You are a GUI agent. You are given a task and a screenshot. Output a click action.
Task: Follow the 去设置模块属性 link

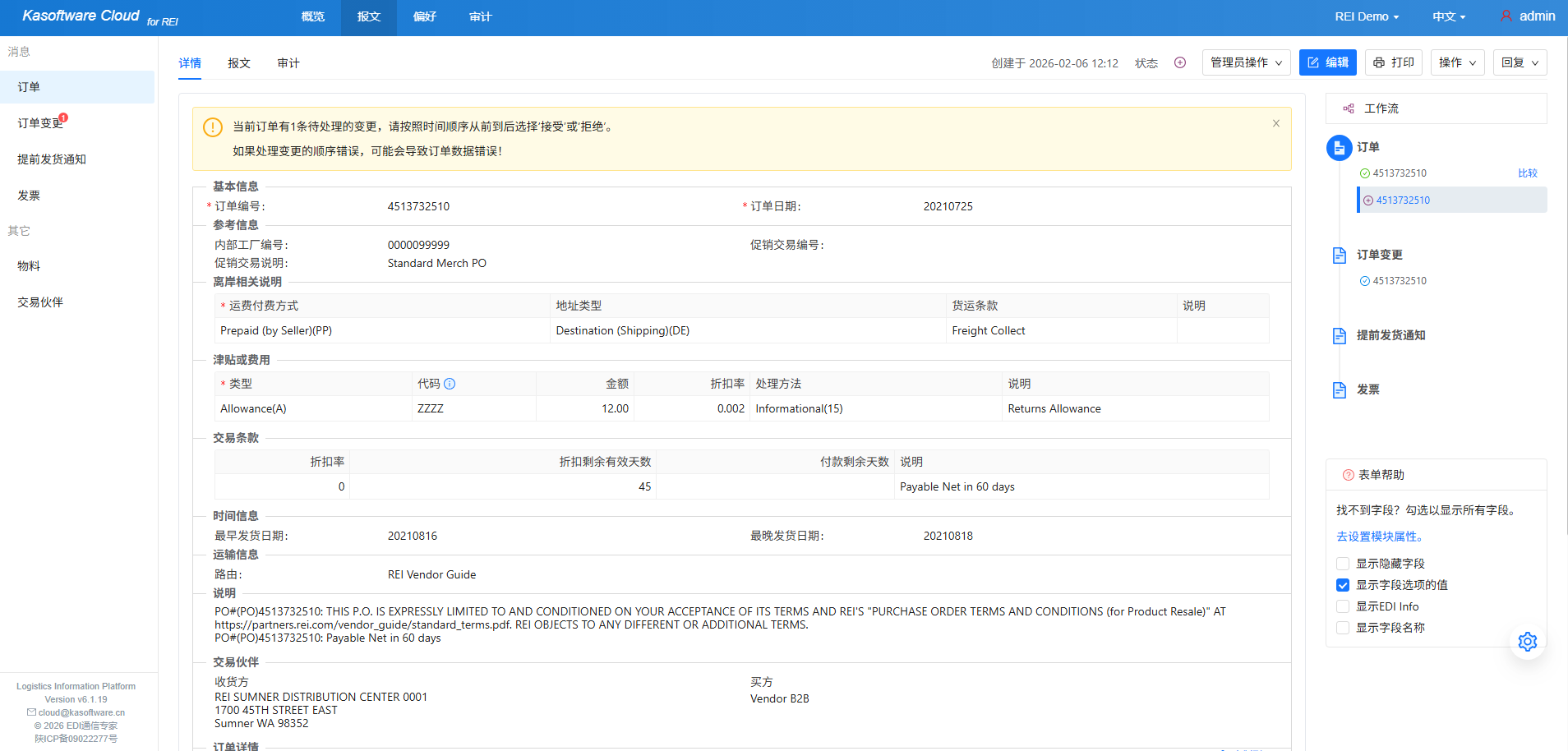tap(1379, 537)
